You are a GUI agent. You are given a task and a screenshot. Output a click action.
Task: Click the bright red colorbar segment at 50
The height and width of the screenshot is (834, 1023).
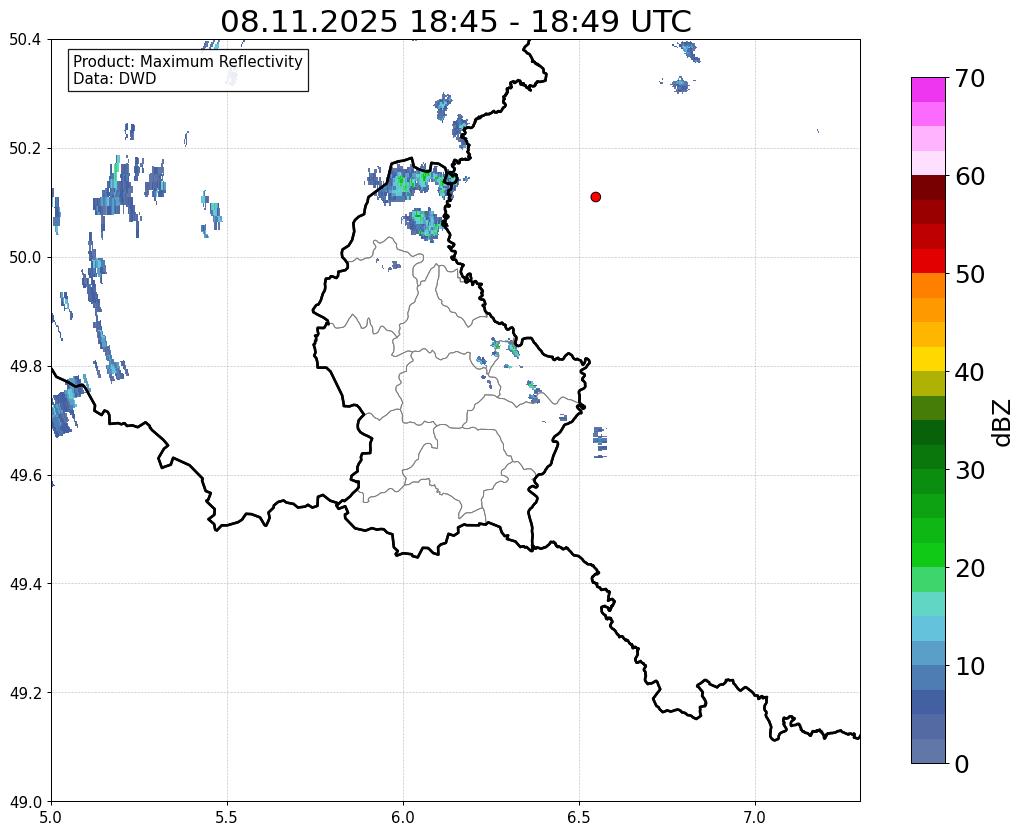[x=928, y=261]
